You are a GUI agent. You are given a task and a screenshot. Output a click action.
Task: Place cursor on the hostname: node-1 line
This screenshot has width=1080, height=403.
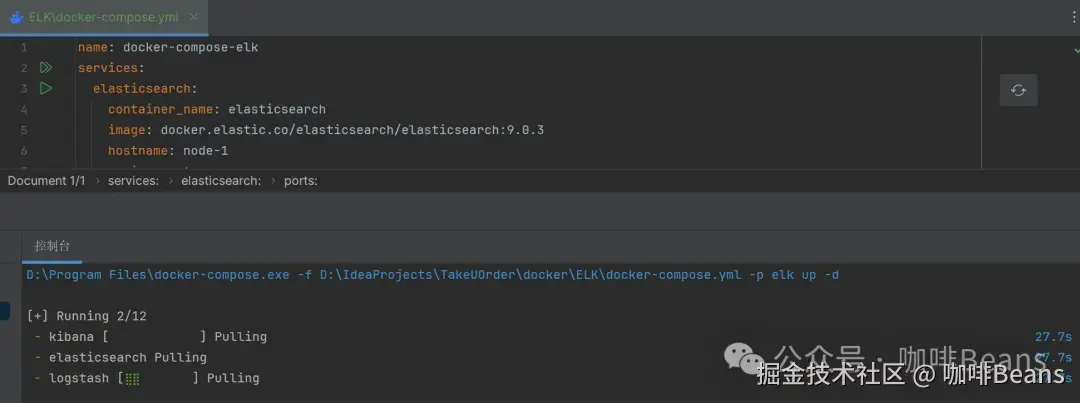[x=168, y=151]
